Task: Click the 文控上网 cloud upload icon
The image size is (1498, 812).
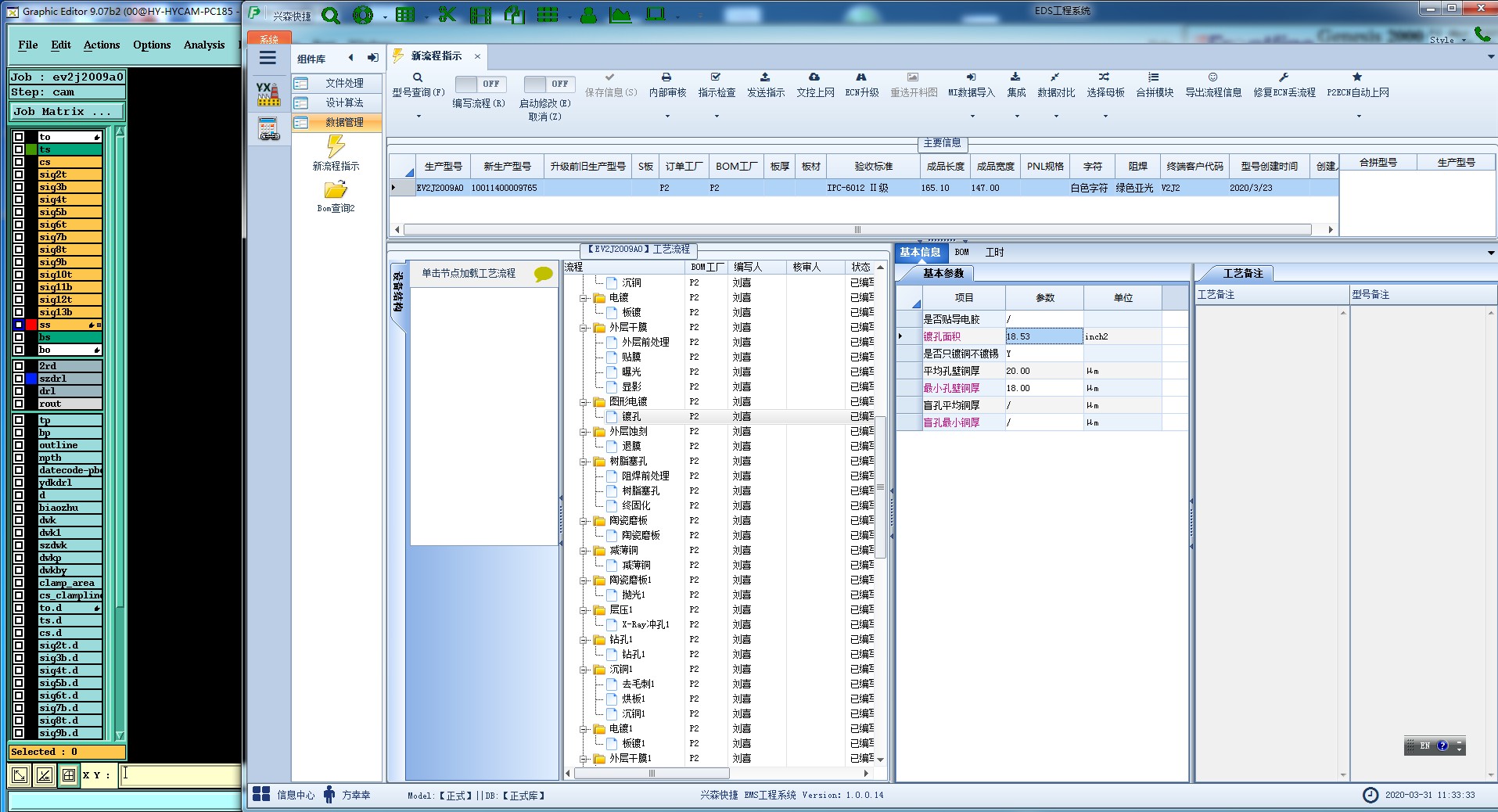Action: 814,77
